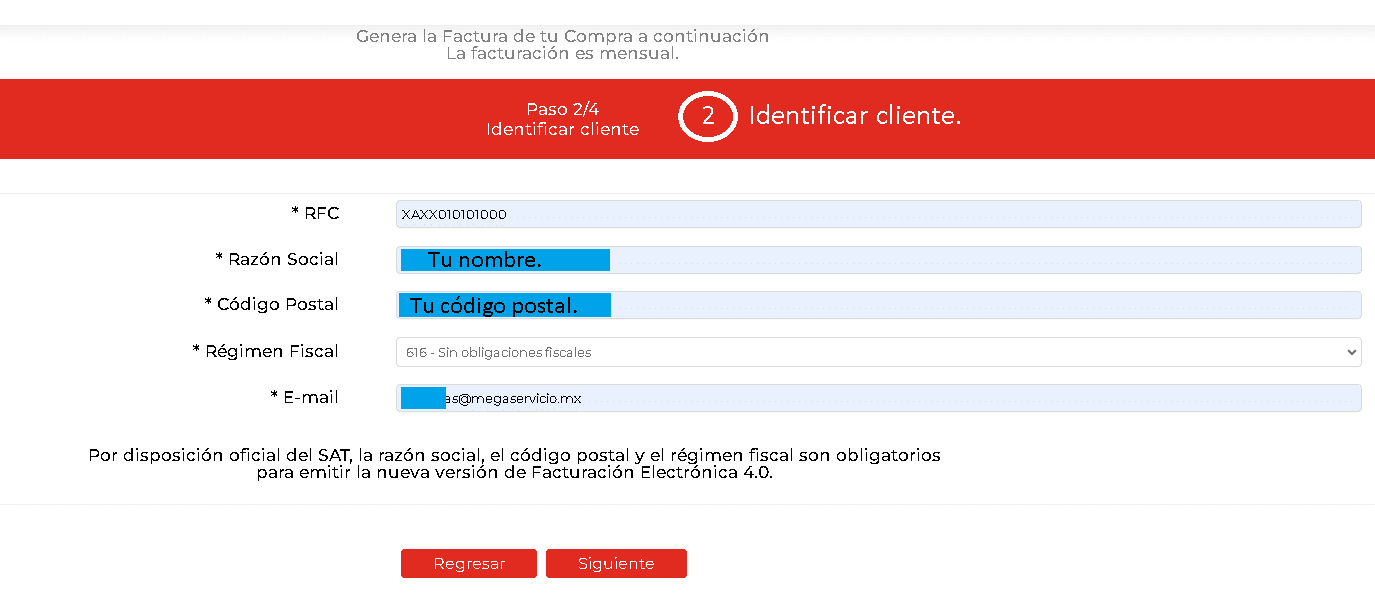Click the 'Paso 2/4' step indicator text
1375x598 pixels.
tap(563, 109)
